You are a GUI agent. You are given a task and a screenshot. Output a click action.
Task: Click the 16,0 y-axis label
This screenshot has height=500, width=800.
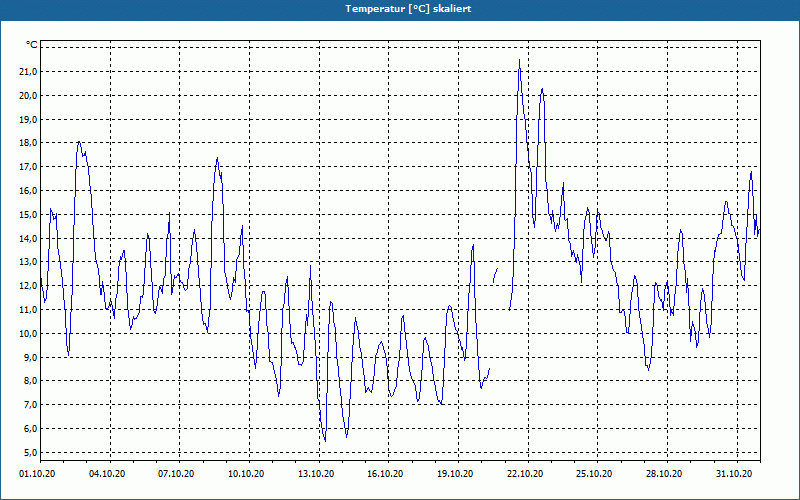click(28, 191)
